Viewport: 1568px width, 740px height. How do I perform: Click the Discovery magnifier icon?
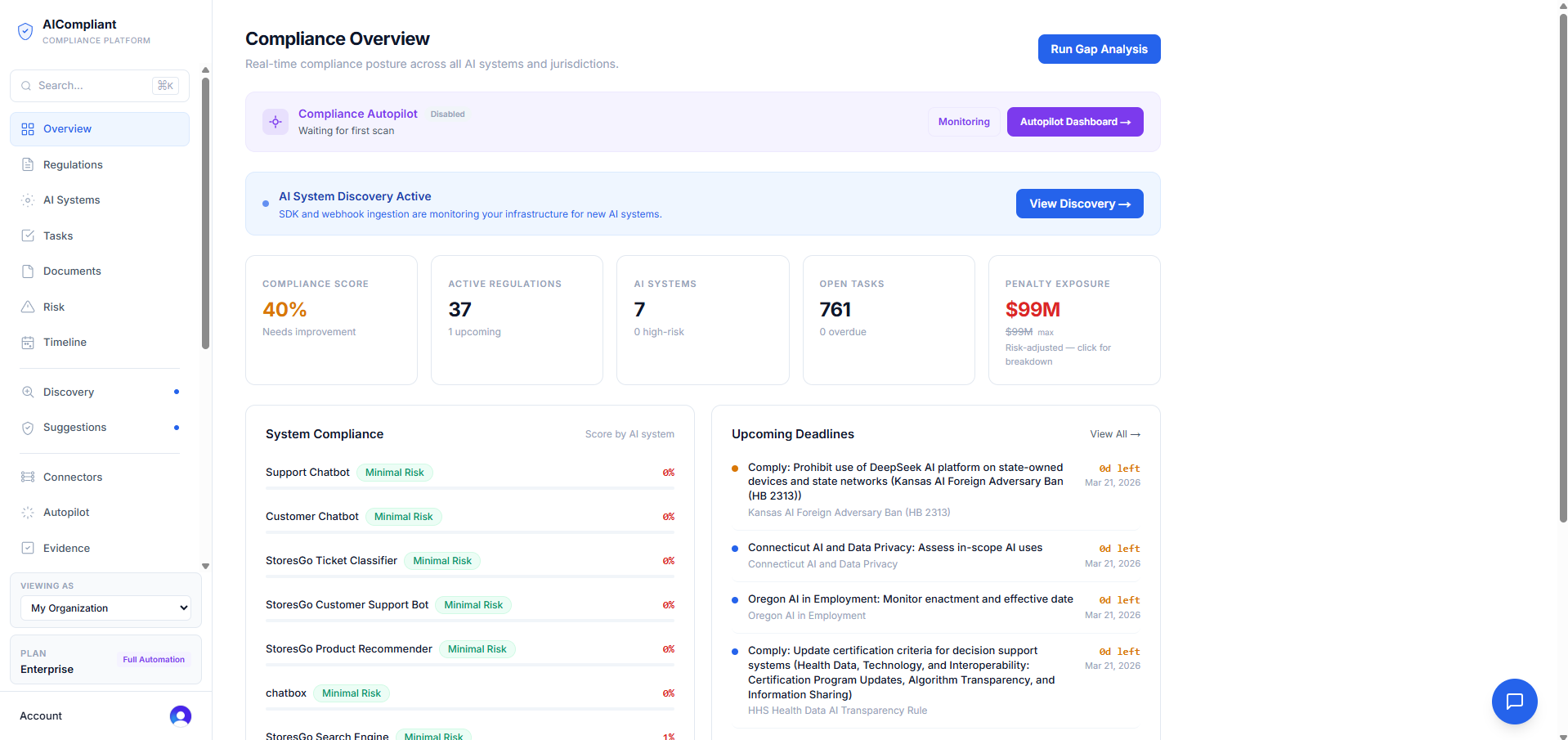[x=28, y=392]
